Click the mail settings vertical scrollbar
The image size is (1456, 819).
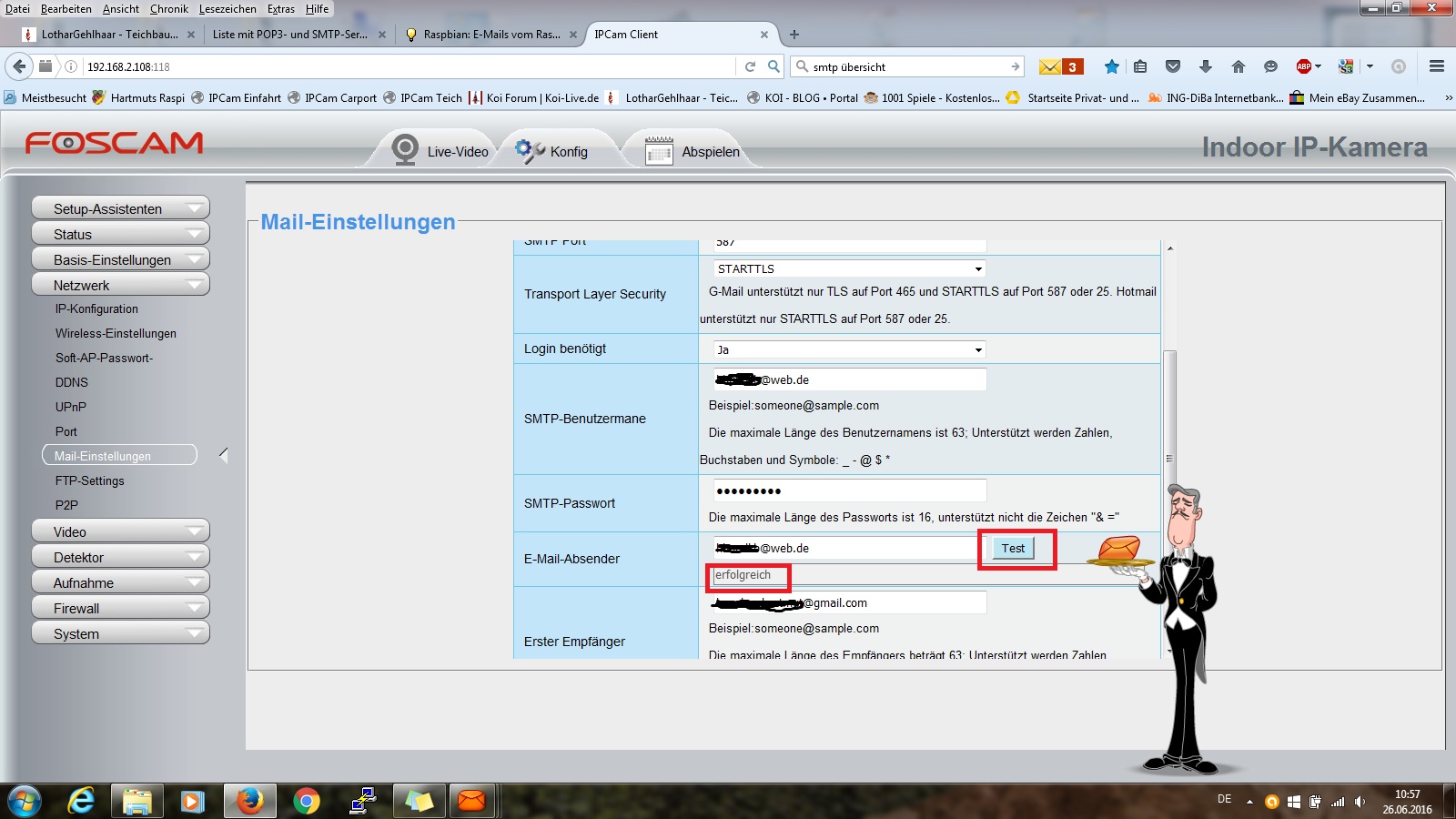coord(1170,450)
